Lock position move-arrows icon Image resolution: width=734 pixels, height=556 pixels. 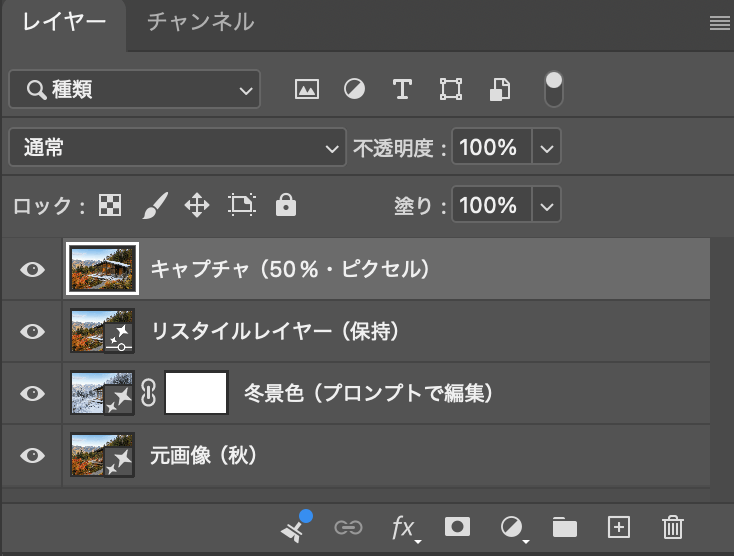click(x=197, y=205)
